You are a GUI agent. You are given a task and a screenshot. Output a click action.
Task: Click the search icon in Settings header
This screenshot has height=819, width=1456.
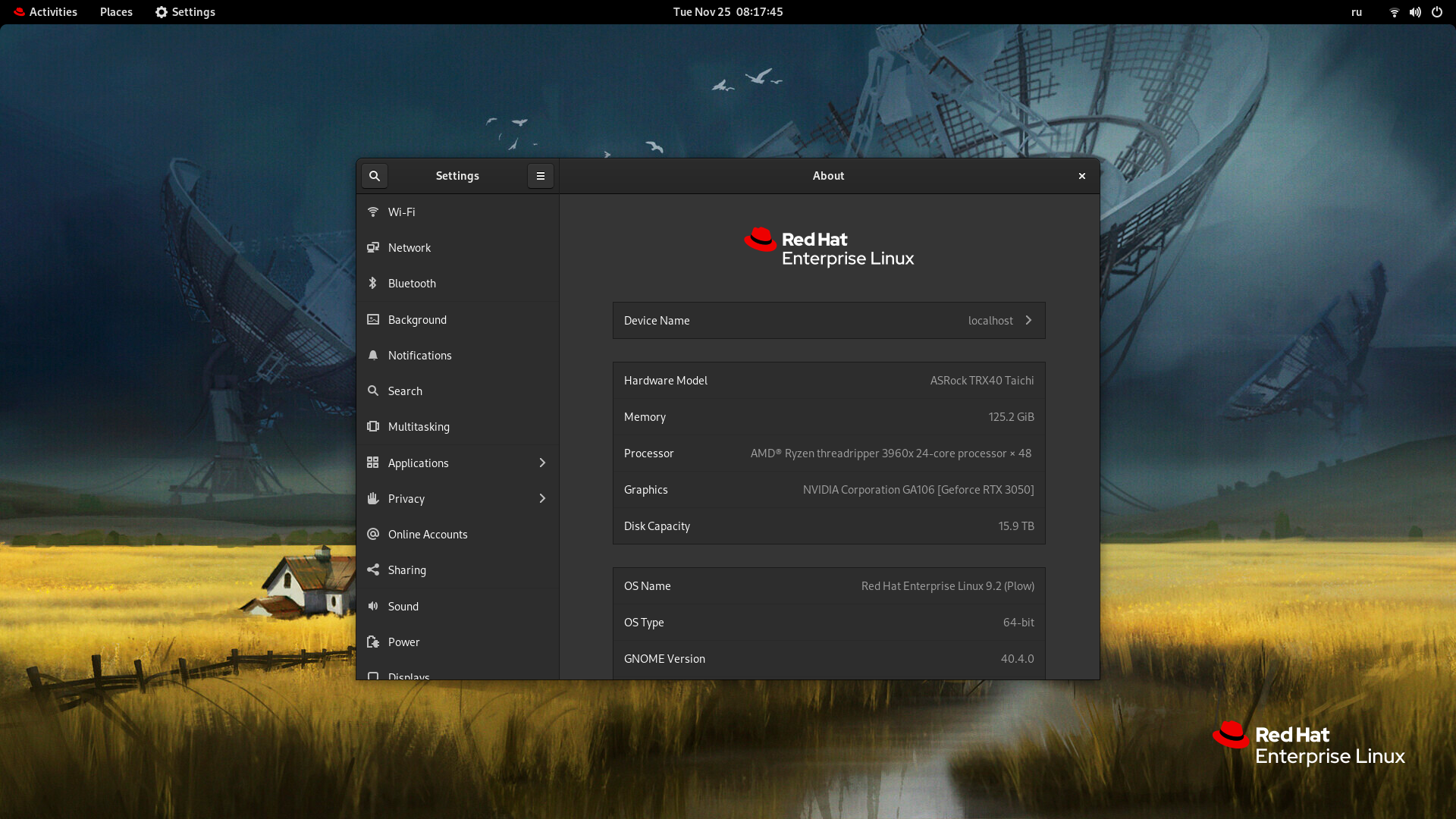[x=375, y=176]
